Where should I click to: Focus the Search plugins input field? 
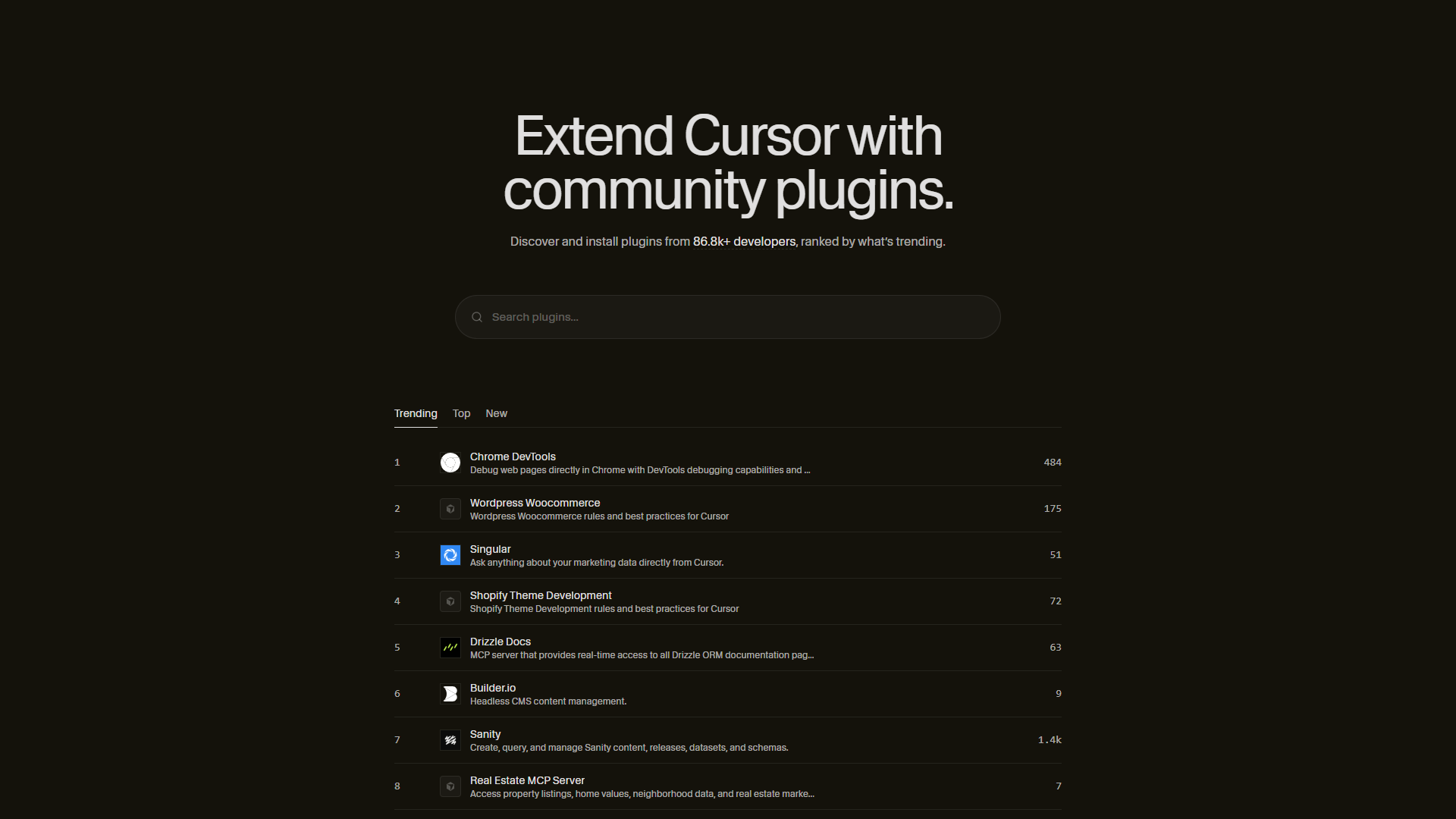[x=728, y=317]
